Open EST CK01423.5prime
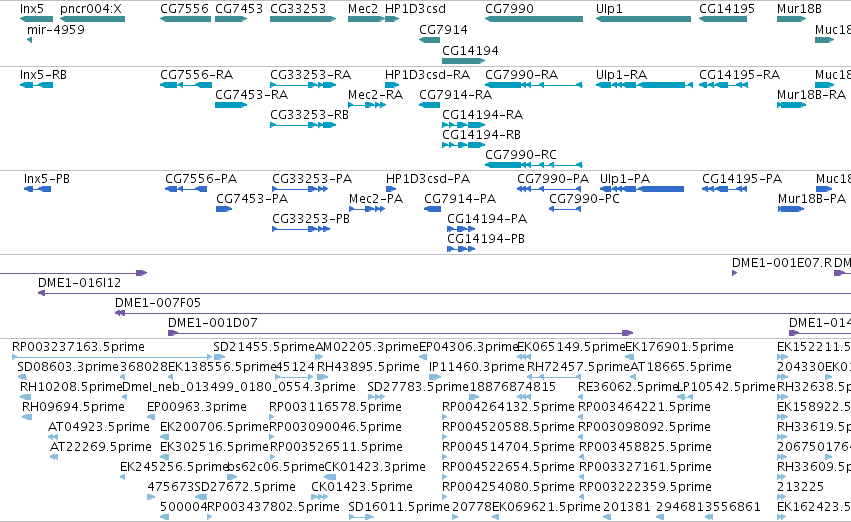The image size is (851, 522). pyautogui.click(x=362, y=487)
